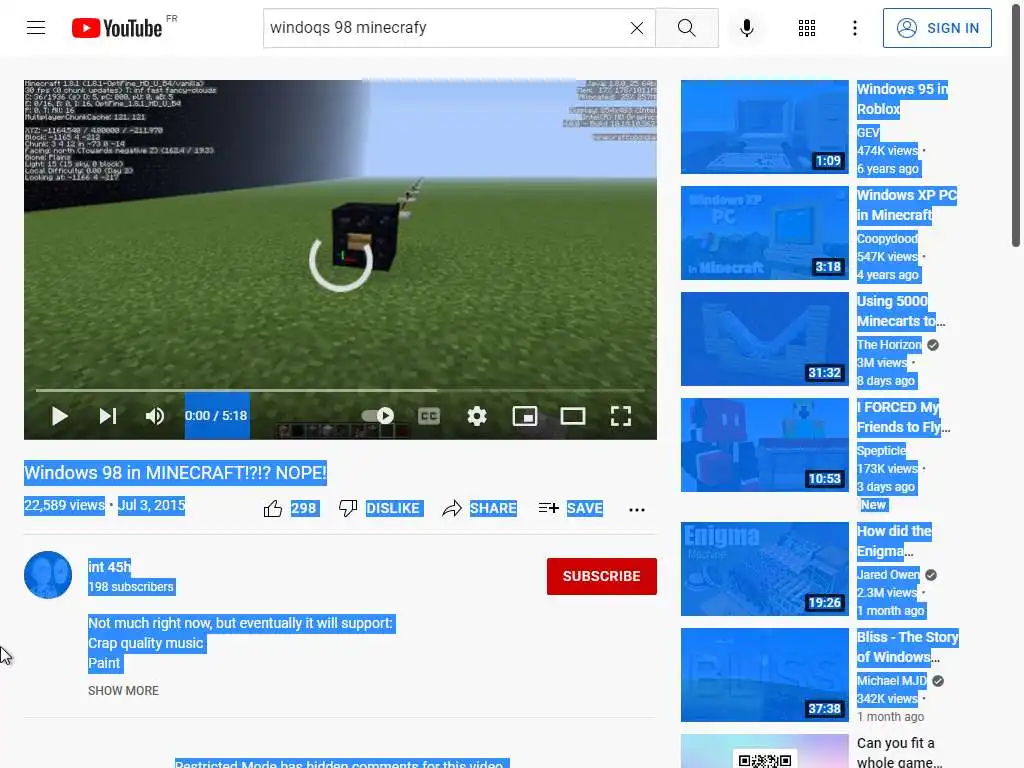Open I FORCED My Friends to Fly title
Image resolution: width=1024 pixels, height=768 pixels.
click(x=903, y=417)
